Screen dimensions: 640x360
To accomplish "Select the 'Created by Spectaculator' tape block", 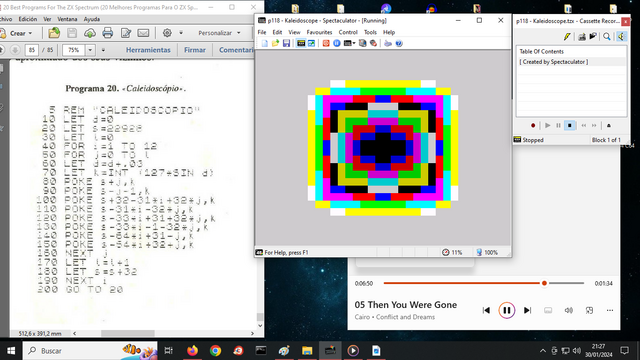I will click(x=571, y=62).
